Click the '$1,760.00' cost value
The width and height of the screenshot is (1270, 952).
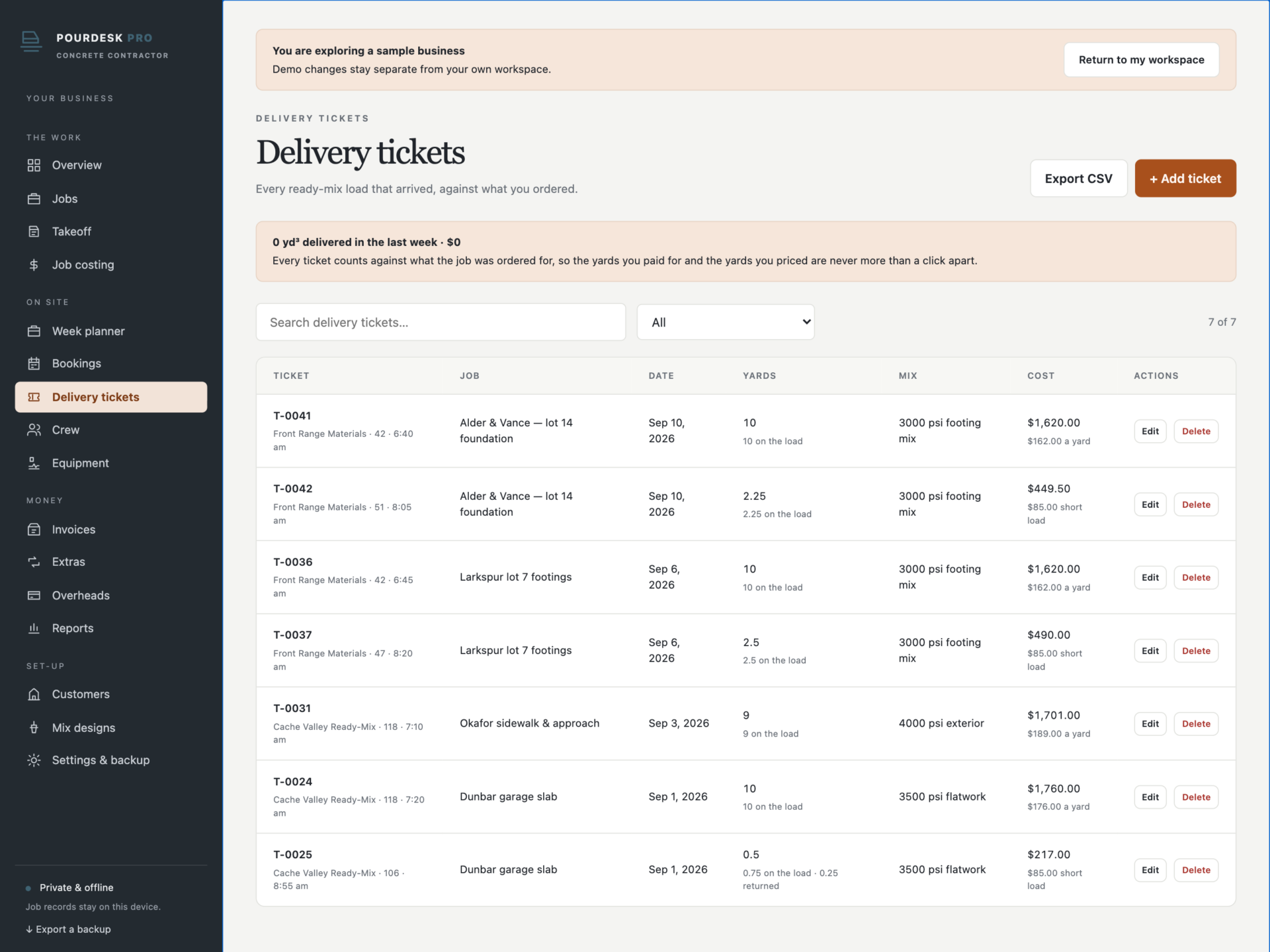(x=1053, y=789)
